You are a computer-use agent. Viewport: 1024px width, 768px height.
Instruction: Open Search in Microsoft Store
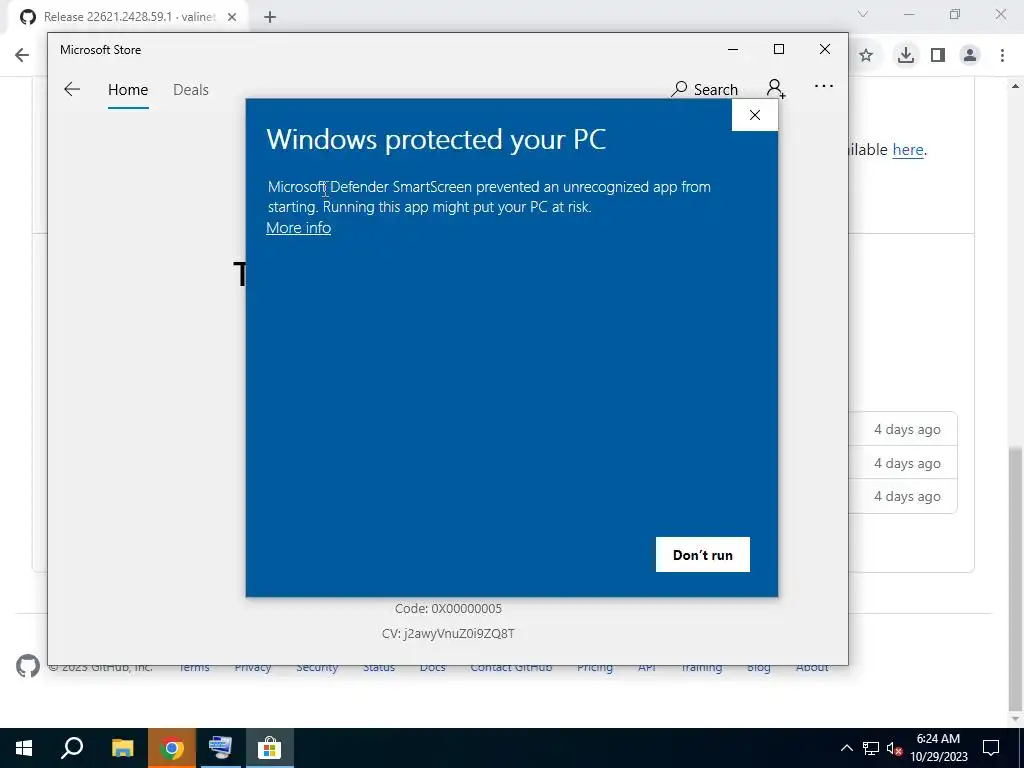705,89
